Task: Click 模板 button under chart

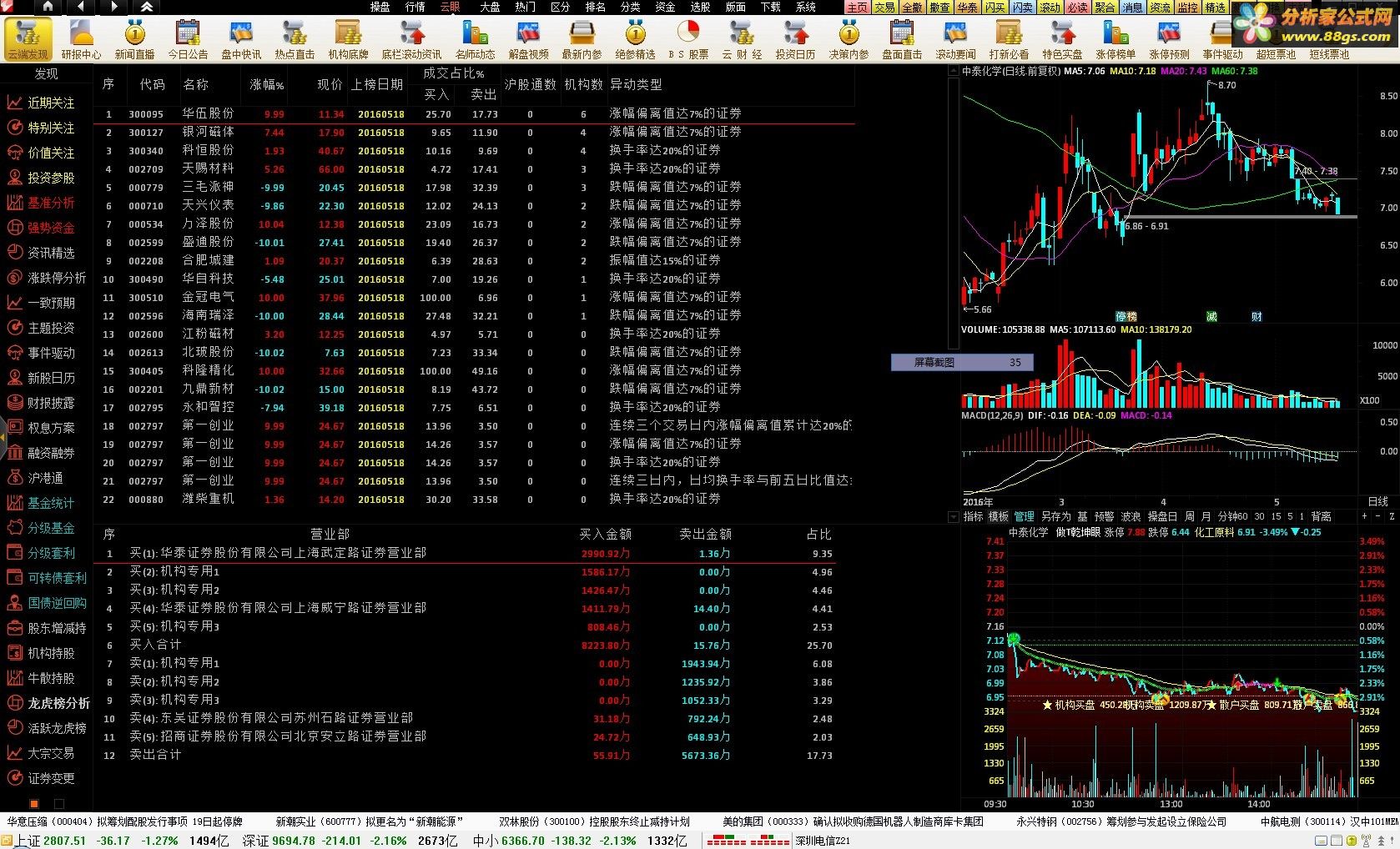Action: click(x=999, y=517)
